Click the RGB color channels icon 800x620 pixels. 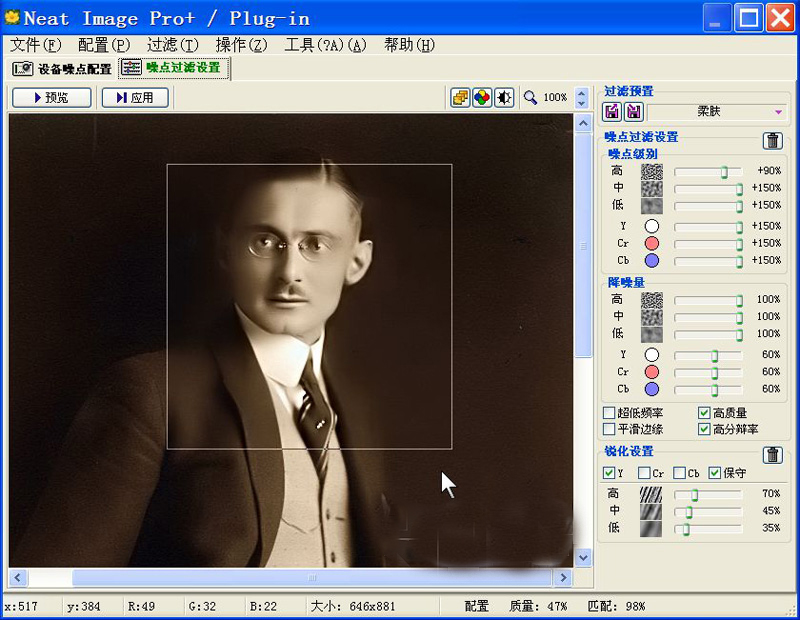(482, 98)
